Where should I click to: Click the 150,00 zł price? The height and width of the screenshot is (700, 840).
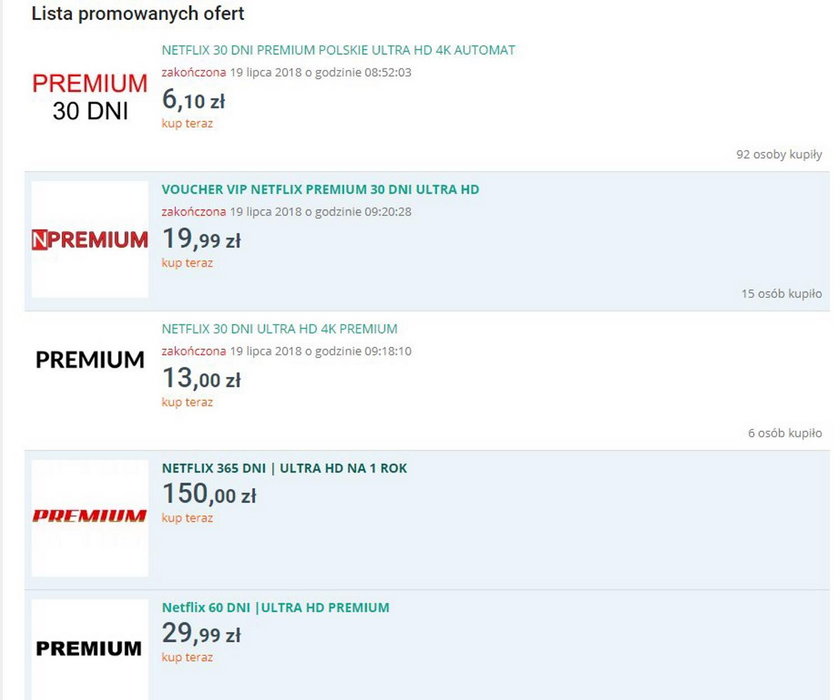[x=209, y=494]
